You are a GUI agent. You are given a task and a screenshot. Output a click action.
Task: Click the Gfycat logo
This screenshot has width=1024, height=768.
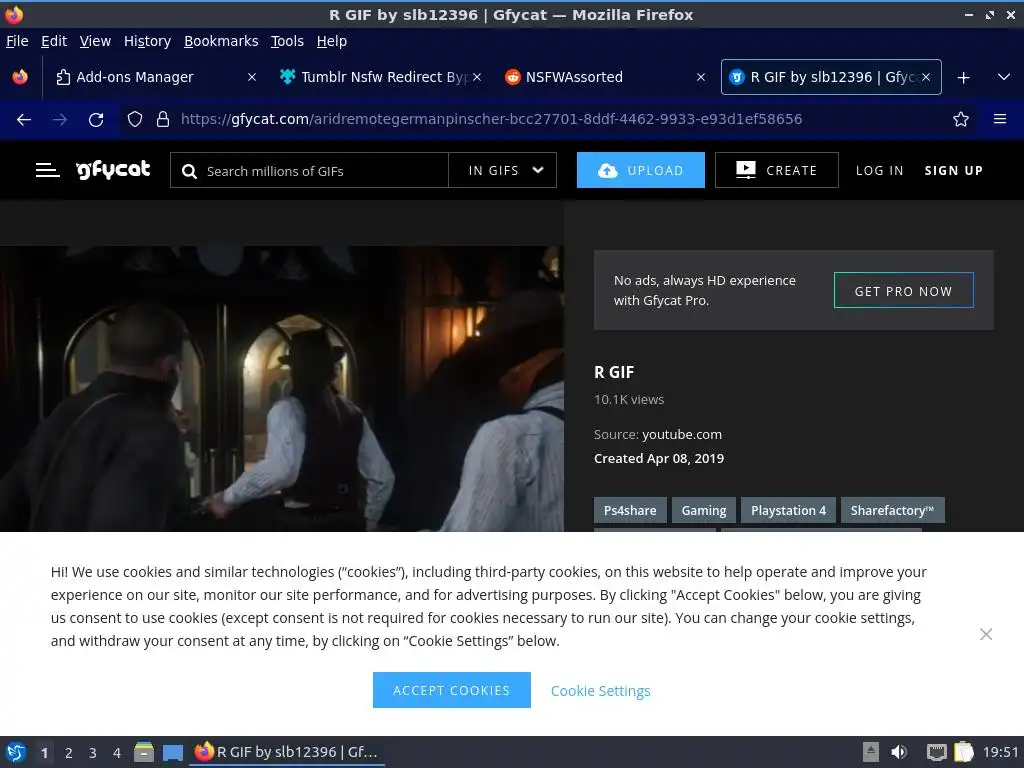point(113,170)
